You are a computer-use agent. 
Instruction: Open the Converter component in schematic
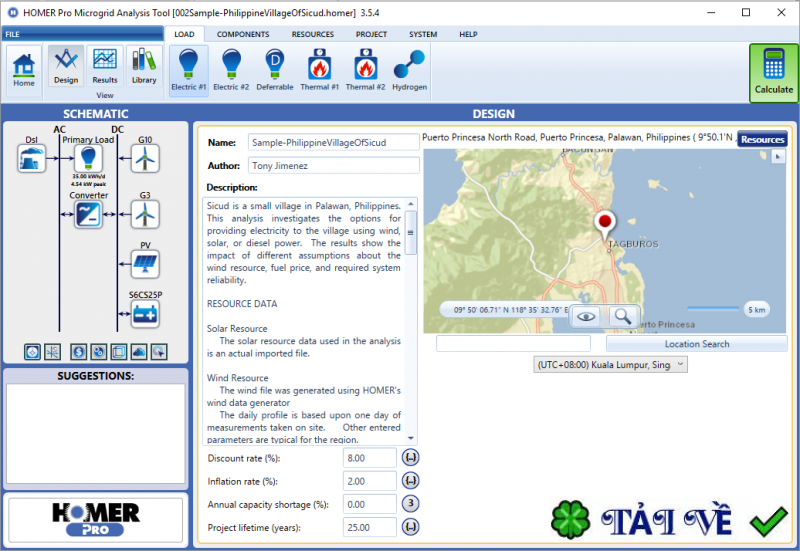point(88,214)
